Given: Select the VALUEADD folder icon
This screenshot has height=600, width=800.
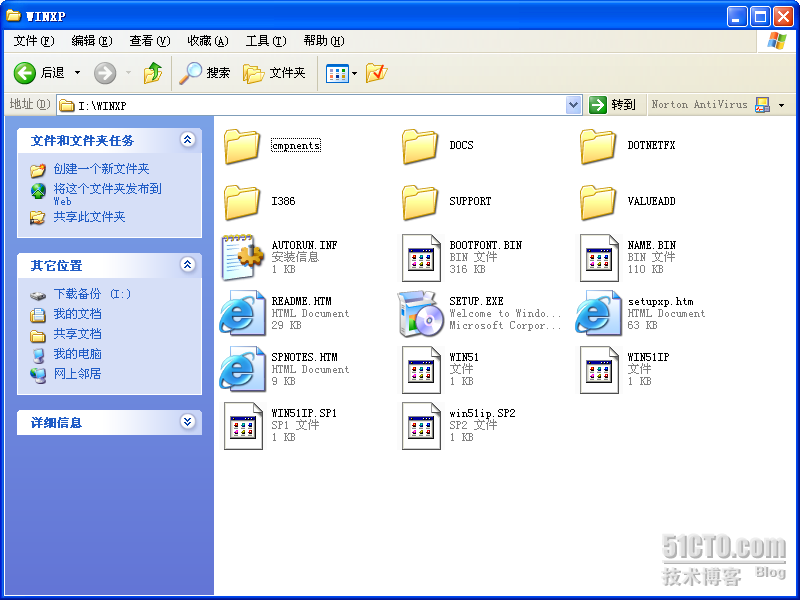Looking at the screenshot, I should click(597, 202).
